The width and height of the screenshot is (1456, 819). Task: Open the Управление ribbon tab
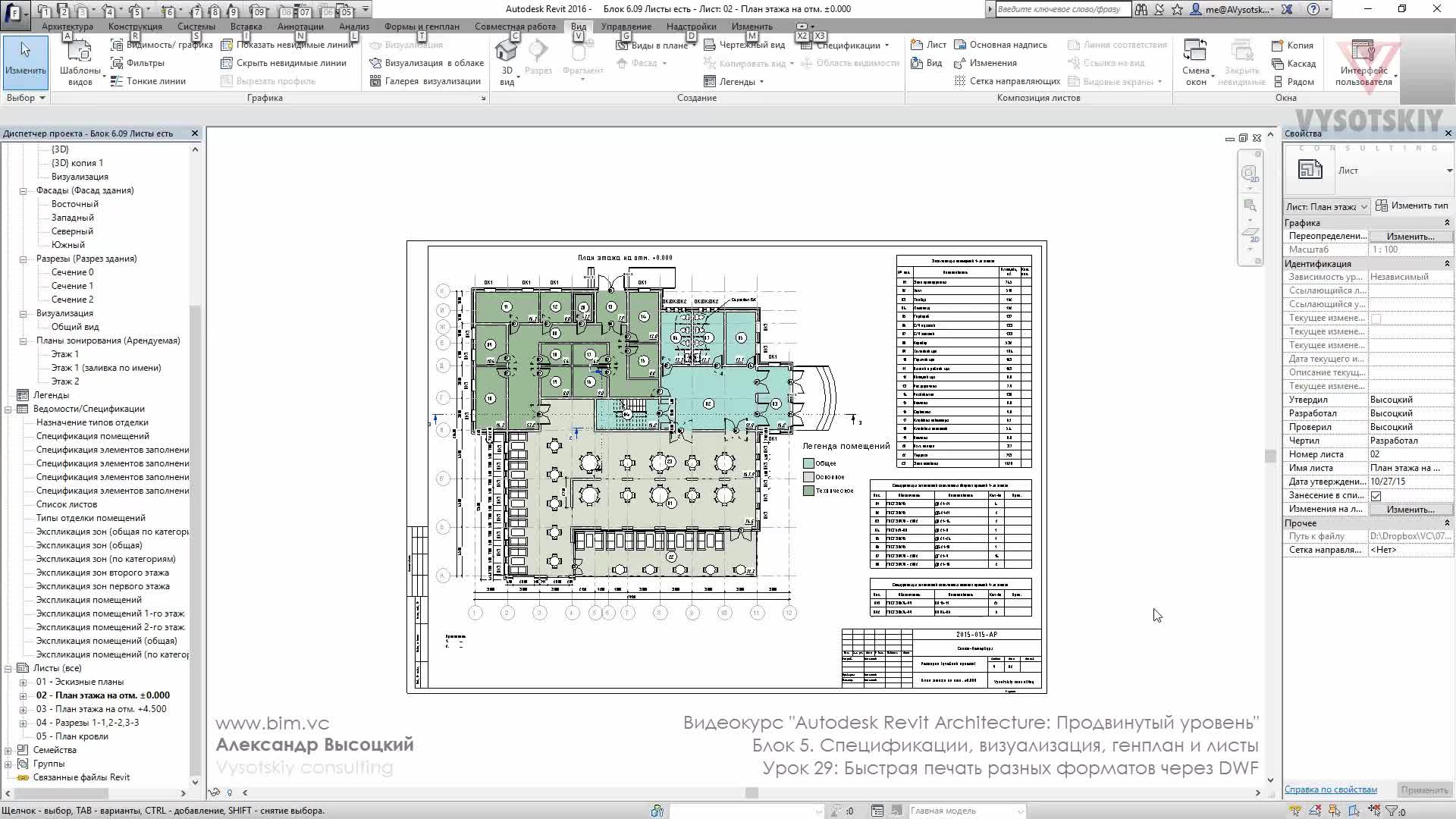[x=626, y=27]
